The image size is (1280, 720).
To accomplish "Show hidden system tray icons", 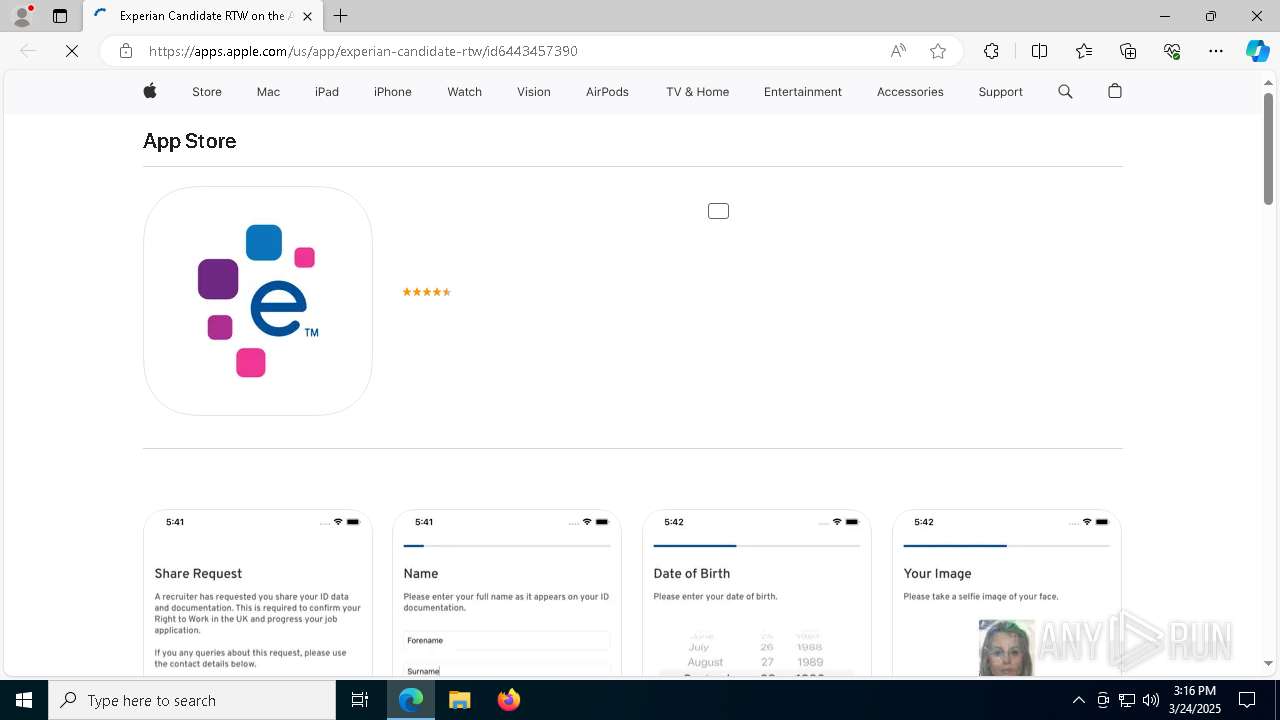I will pyautogui.click(x=1078, y=700).
